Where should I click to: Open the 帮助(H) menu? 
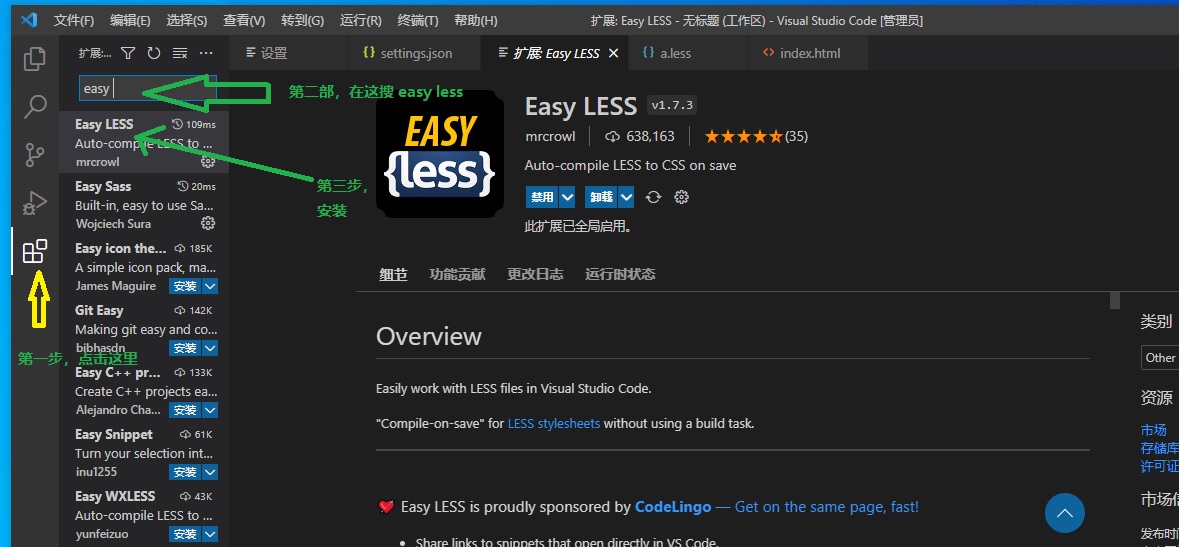pos(476,21)
